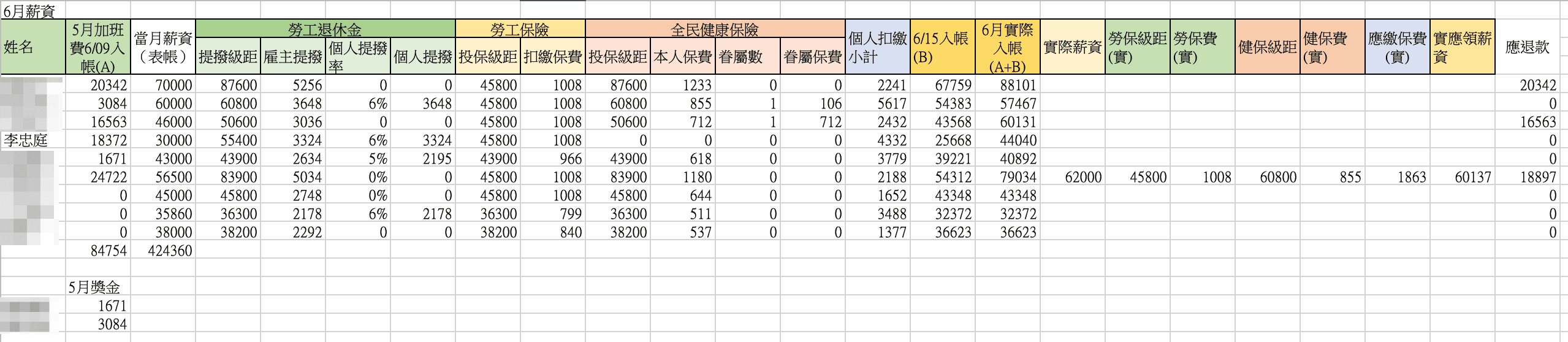Select the 應退款 header cell

tap(1528, 47)
